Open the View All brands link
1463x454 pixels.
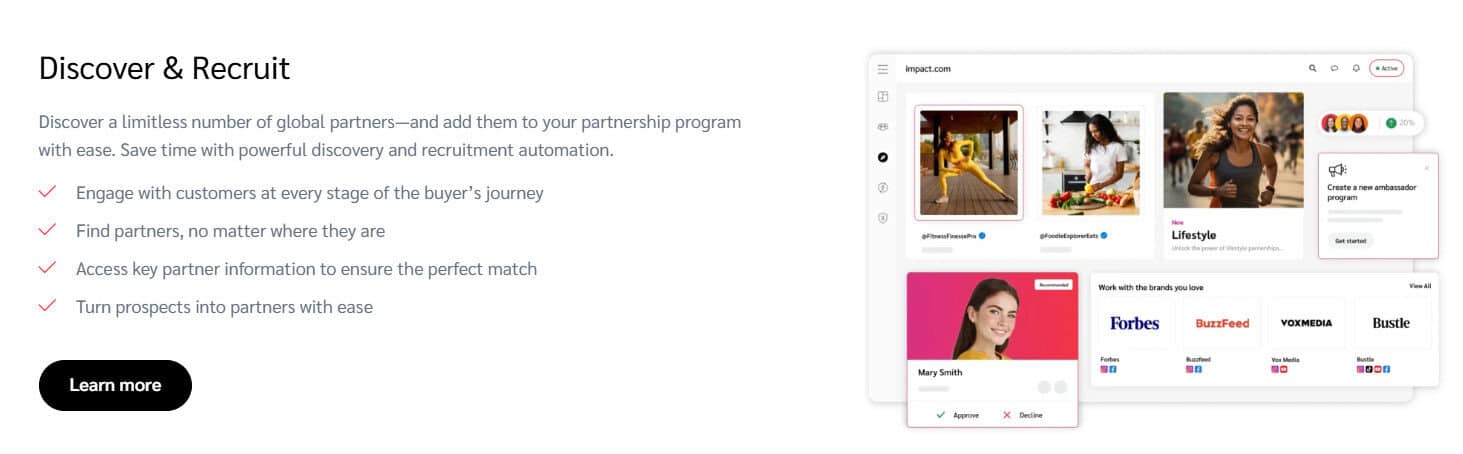click(x=1419, y=286)
